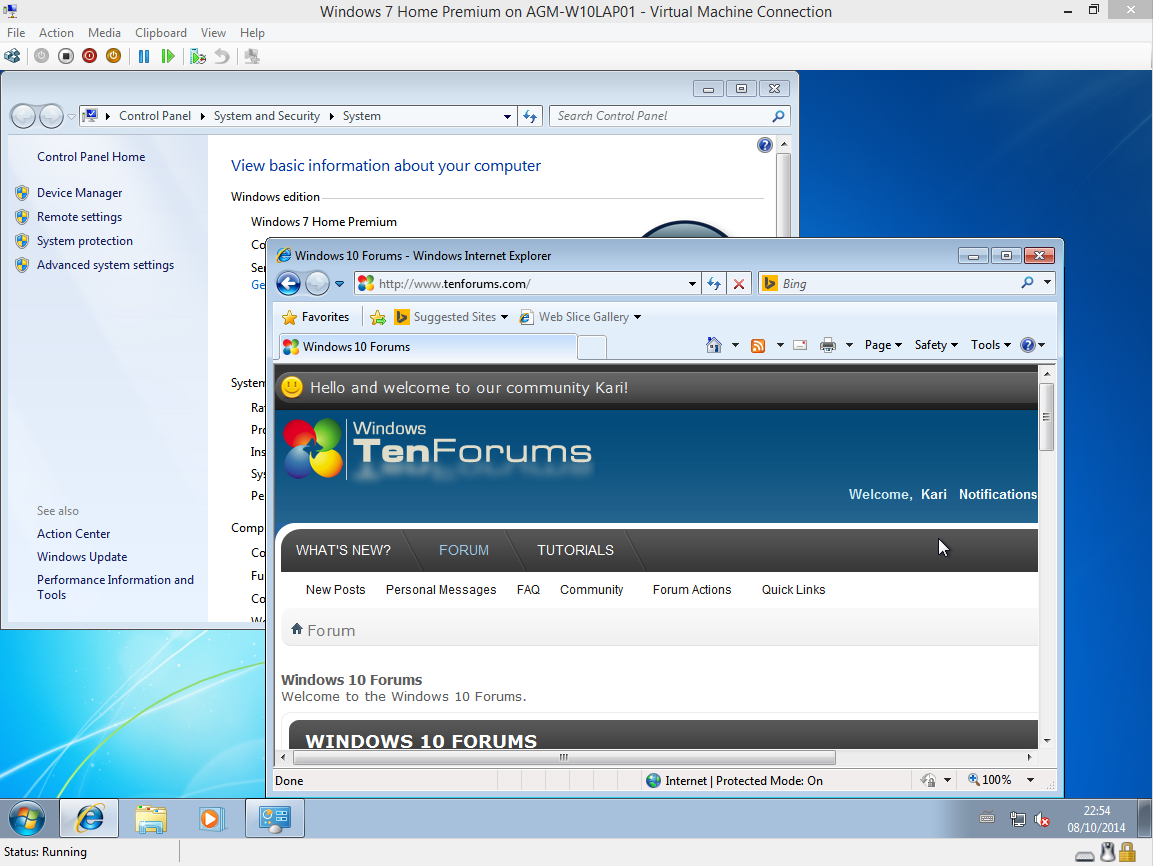Click the IE Read Mail icon

(800, 346)
